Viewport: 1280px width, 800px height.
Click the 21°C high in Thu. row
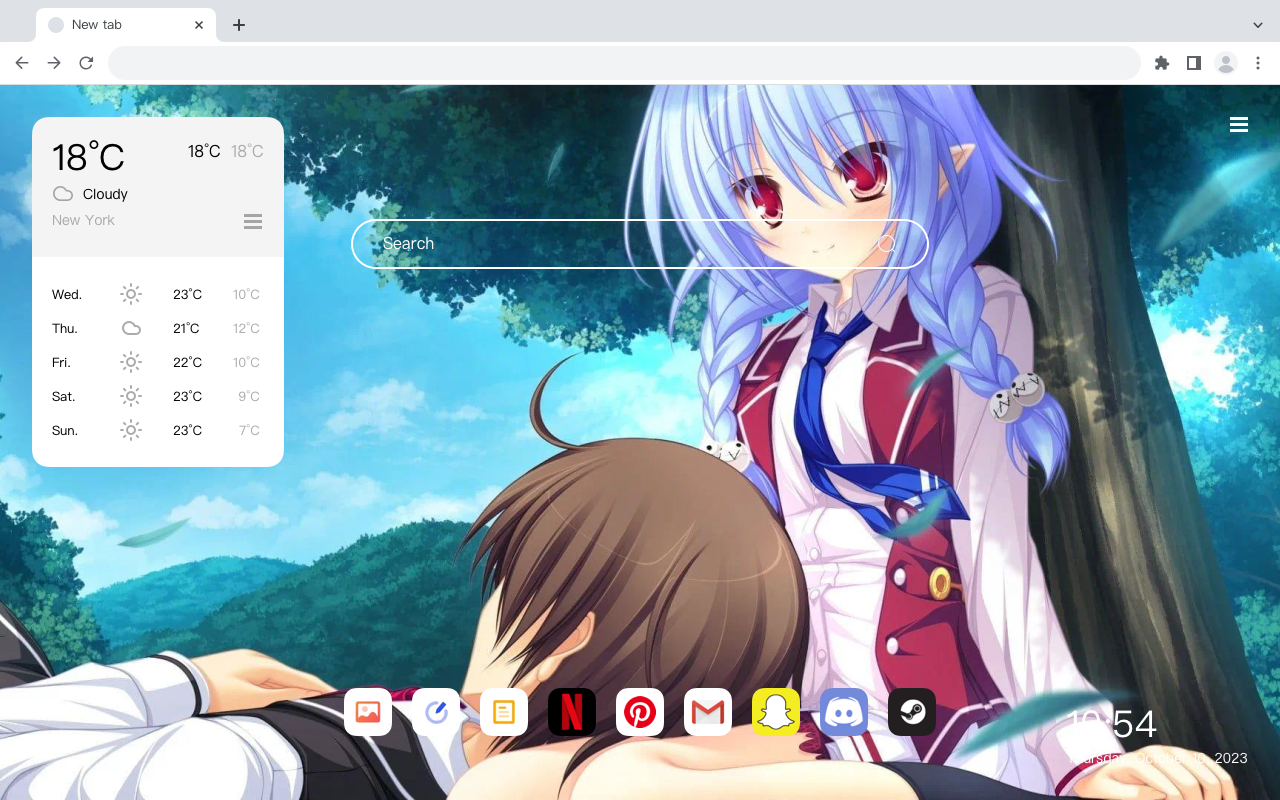click(x=187, y=328)
